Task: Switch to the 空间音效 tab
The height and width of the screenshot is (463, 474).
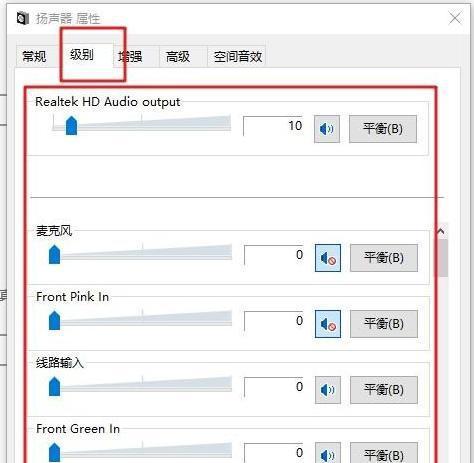Action: click(238, 56)
